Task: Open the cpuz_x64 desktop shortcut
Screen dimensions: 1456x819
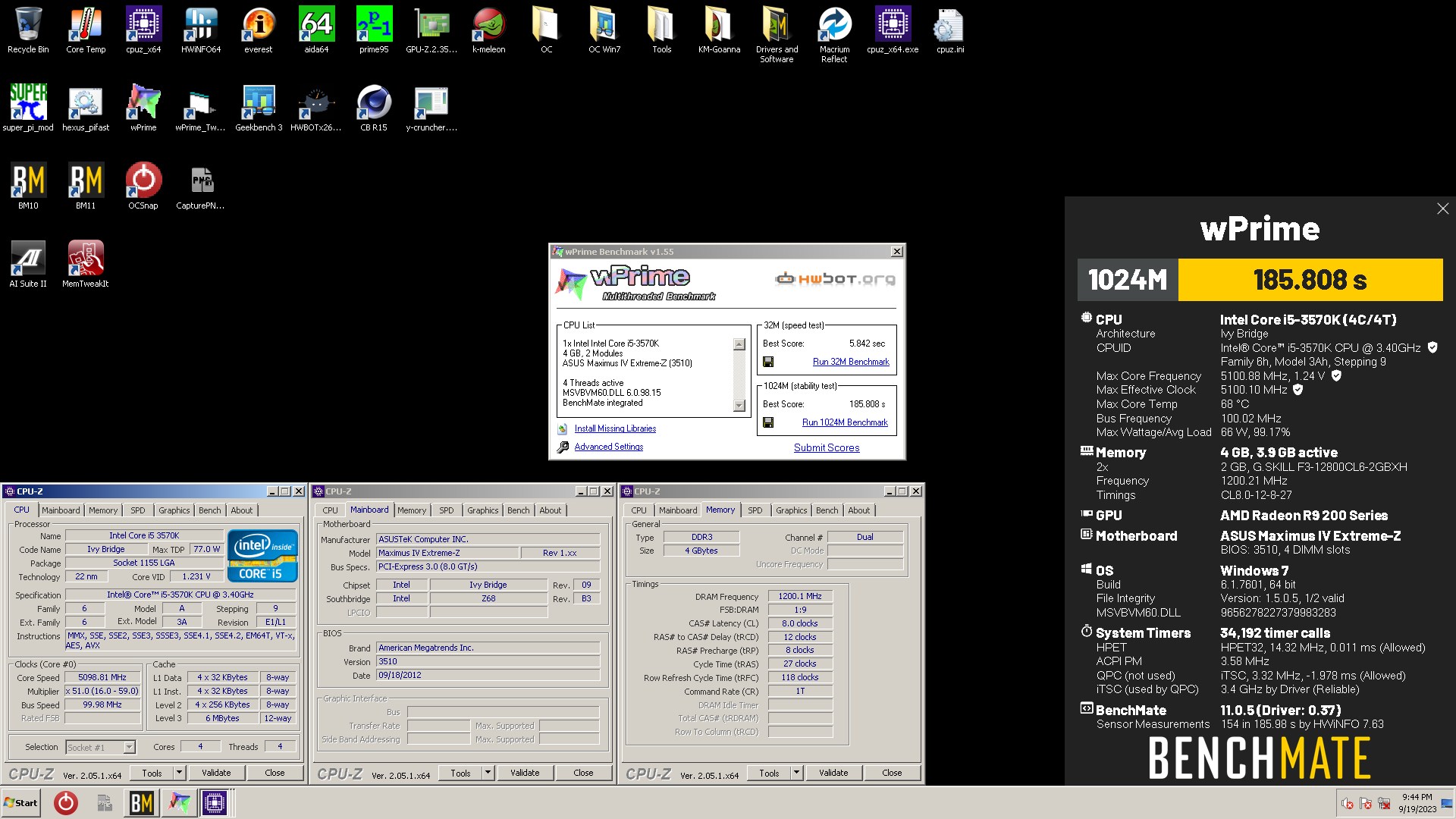Action: pyautogui.click(x=143, y=30)
